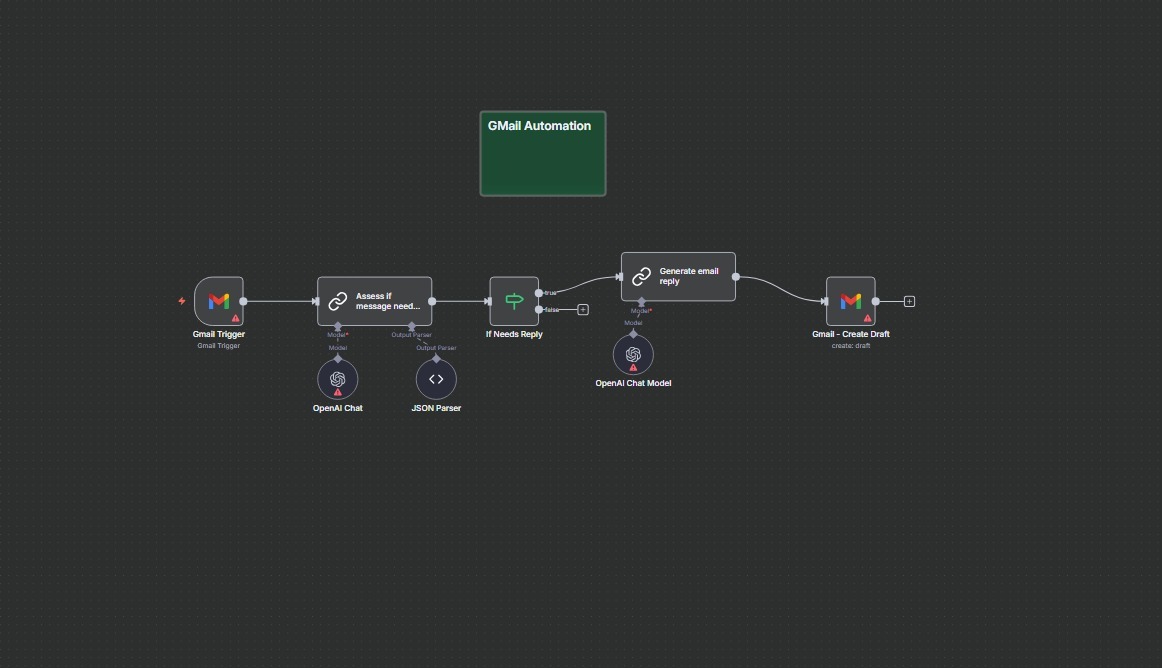Click the lightning bolt trigger icon
This screenshot has width=1162, height=668.
click(182, 301)
